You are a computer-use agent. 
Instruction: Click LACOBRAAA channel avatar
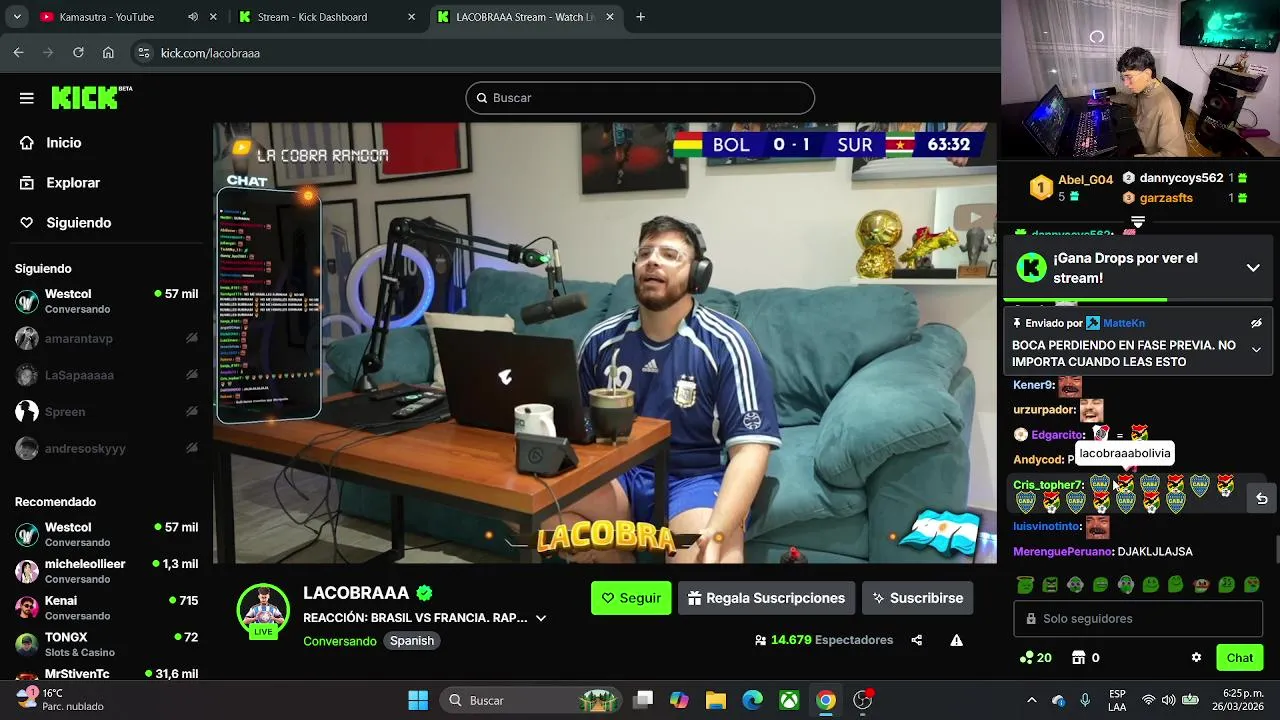click(263, 610)
